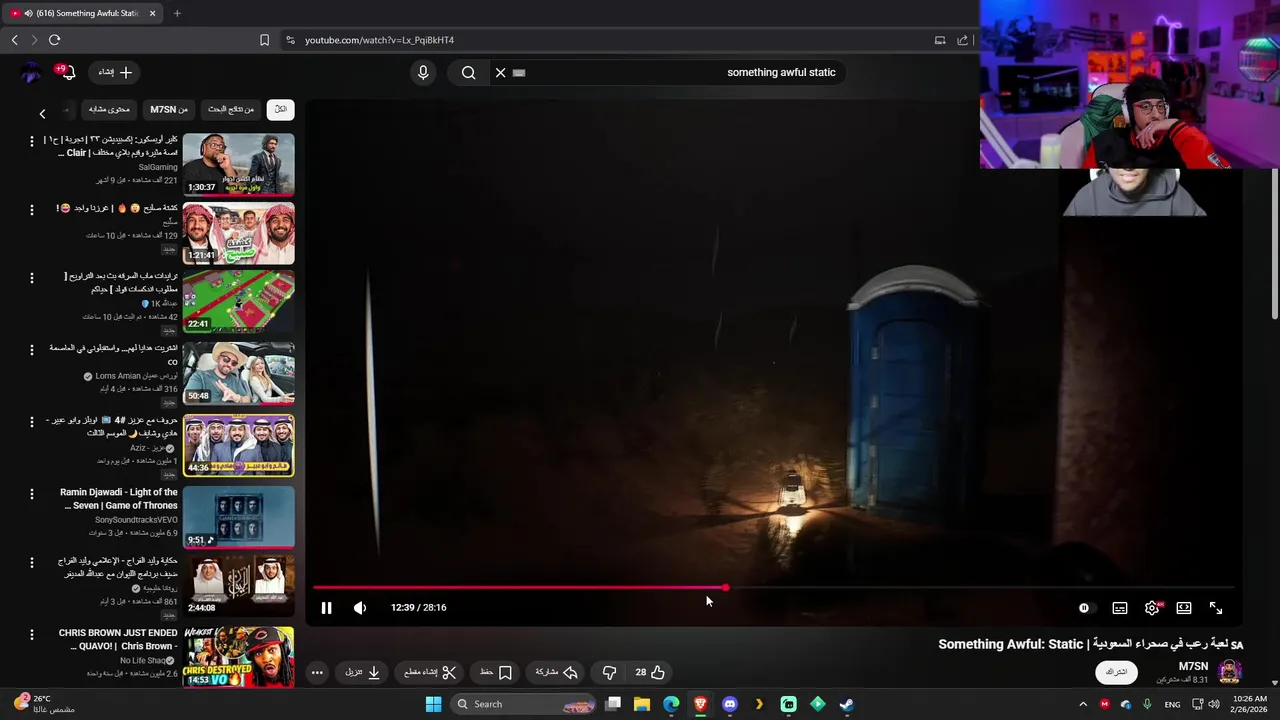Screen dimensions: 1280x720
Task: Reload the page with the refresh icon
Action: (54, 40)
